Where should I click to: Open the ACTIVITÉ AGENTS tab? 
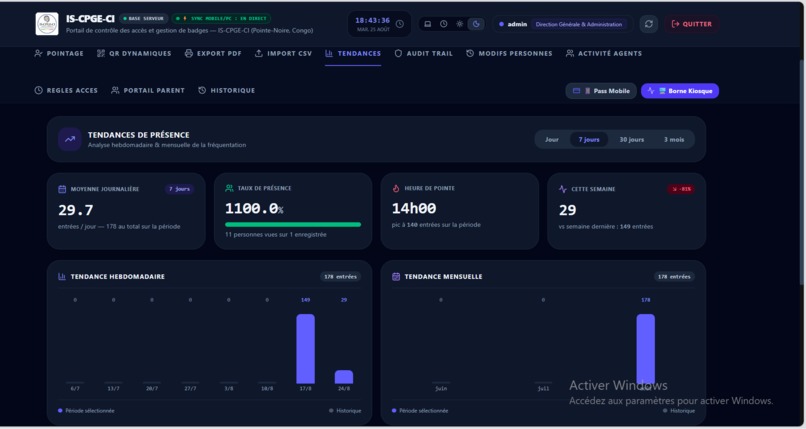click(604, 53)
